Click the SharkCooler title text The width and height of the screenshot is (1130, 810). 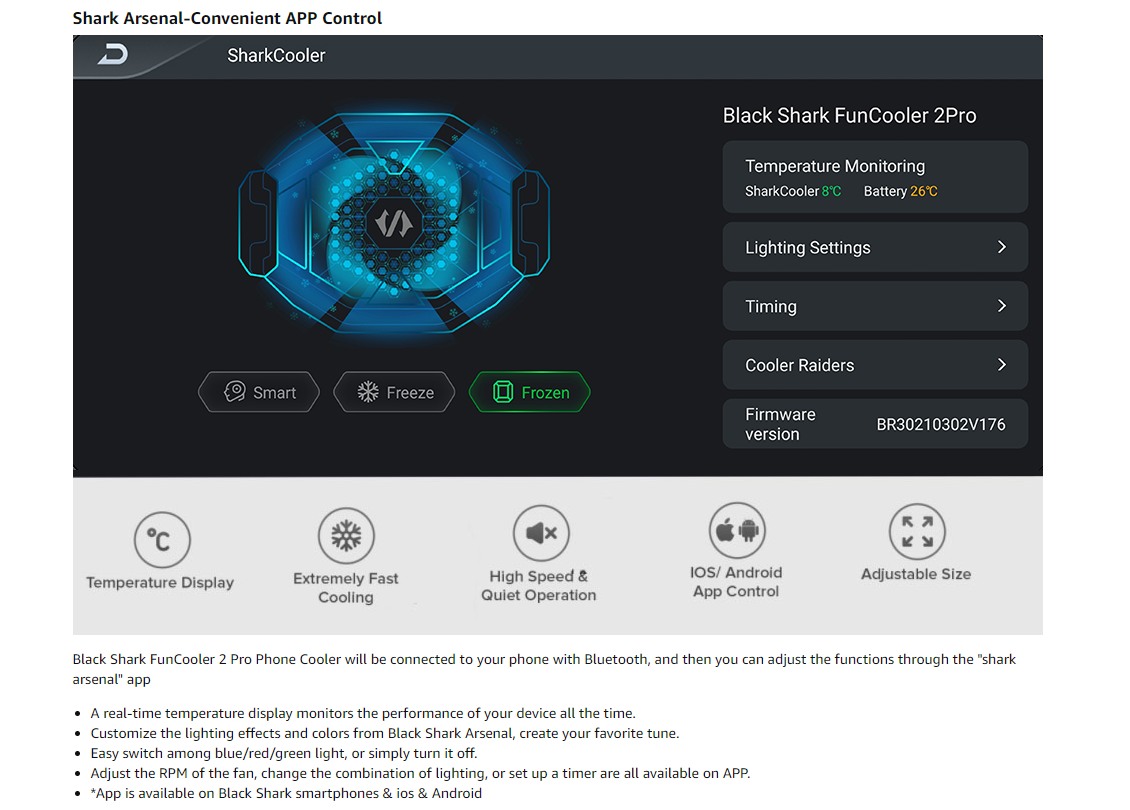coord(276,55)
